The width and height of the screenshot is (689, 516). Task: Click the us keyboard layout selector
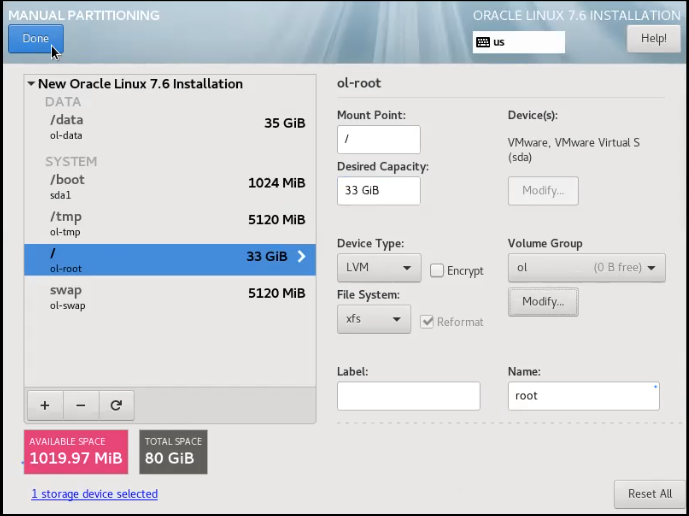click(519, 42)
